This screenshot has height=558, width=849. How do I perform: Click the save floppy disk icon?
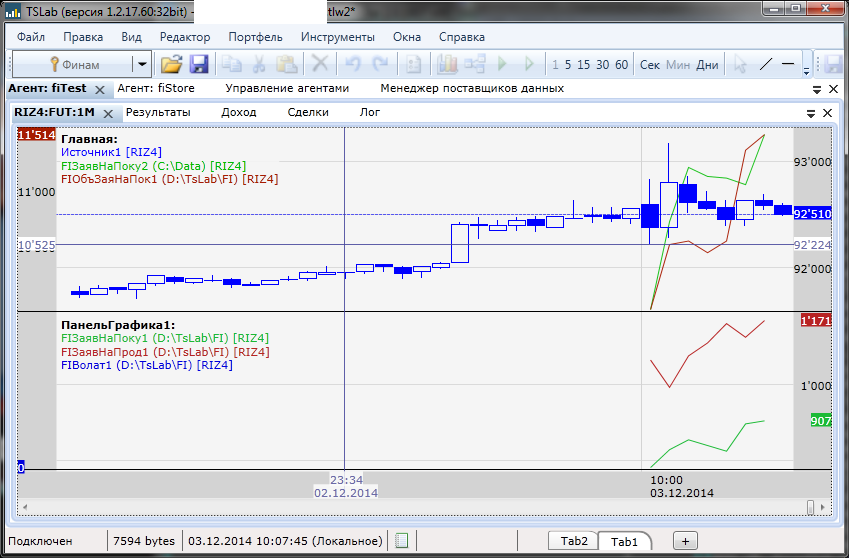coord(199,65)
